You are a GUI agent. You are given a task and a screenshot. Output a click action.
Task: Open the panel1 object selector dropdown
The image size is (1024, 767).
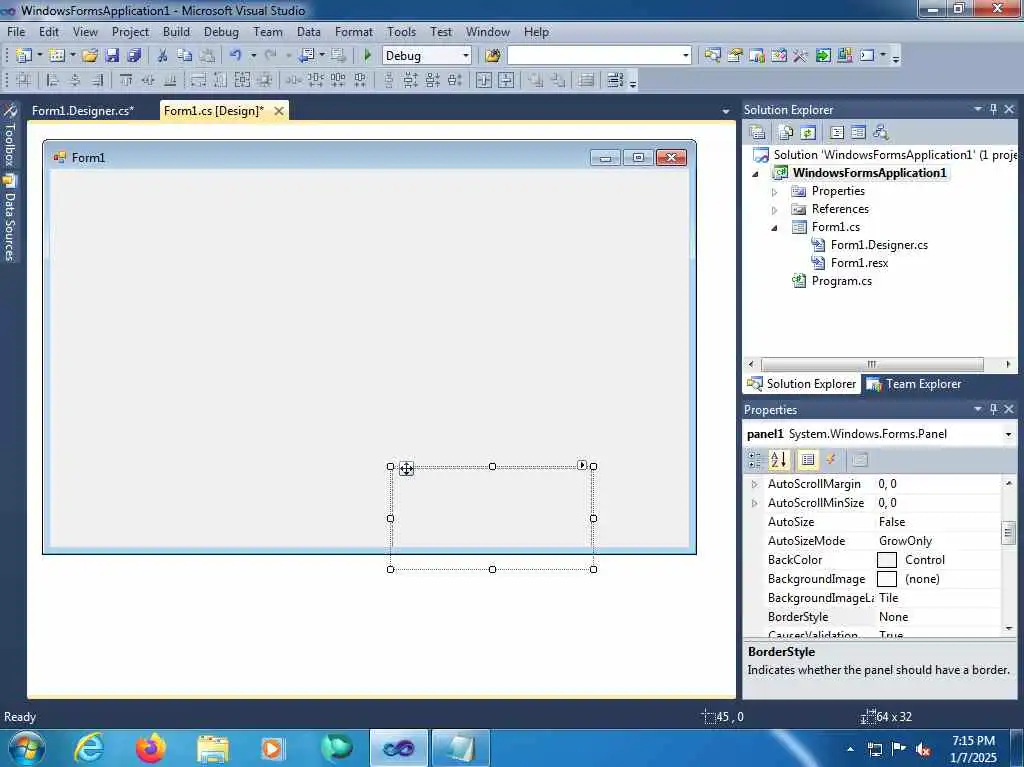pos(1008,434)
